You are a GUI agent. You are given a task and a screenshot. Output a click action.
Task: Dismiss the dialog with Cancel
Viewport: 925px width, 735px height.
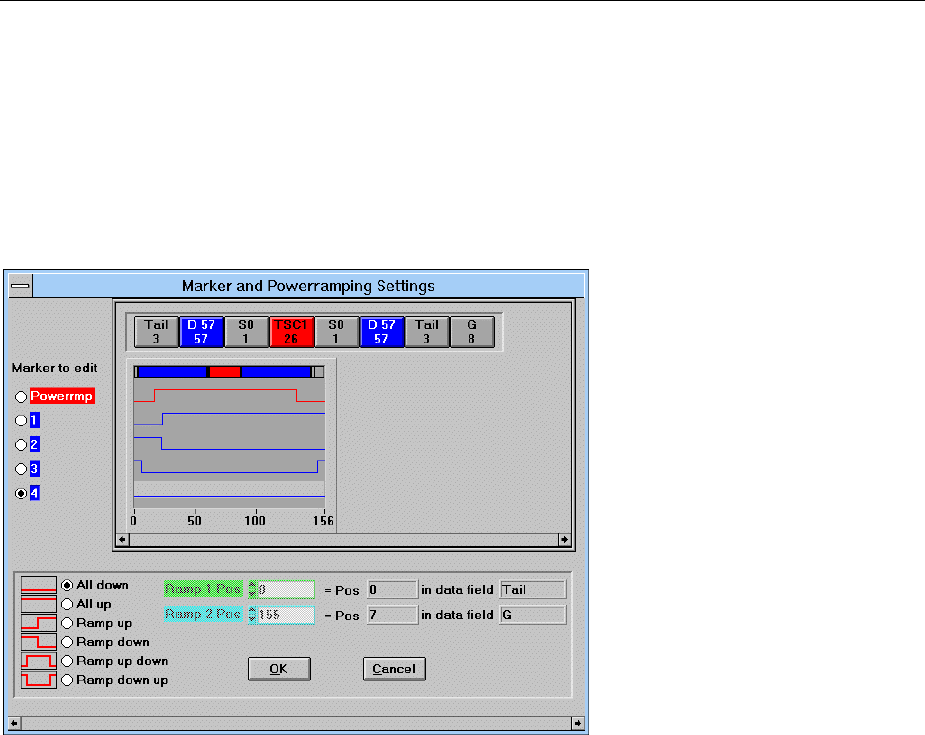click(394, 669)
